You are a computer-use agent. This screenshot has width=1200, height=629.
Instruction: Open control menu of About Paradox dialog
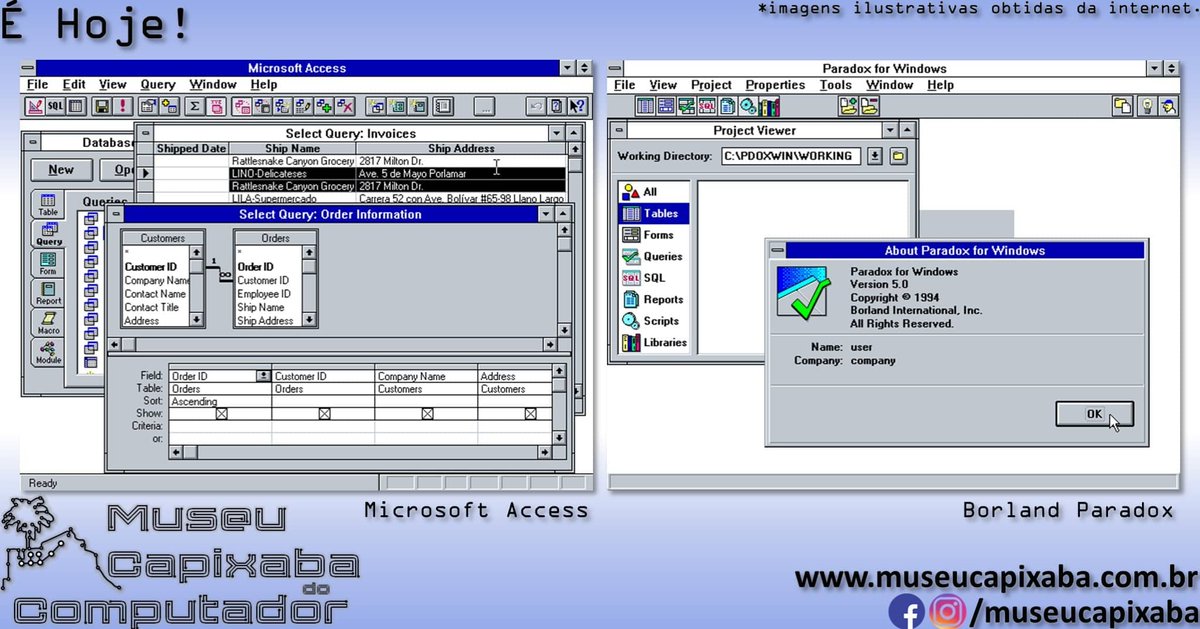click(776, 250)
